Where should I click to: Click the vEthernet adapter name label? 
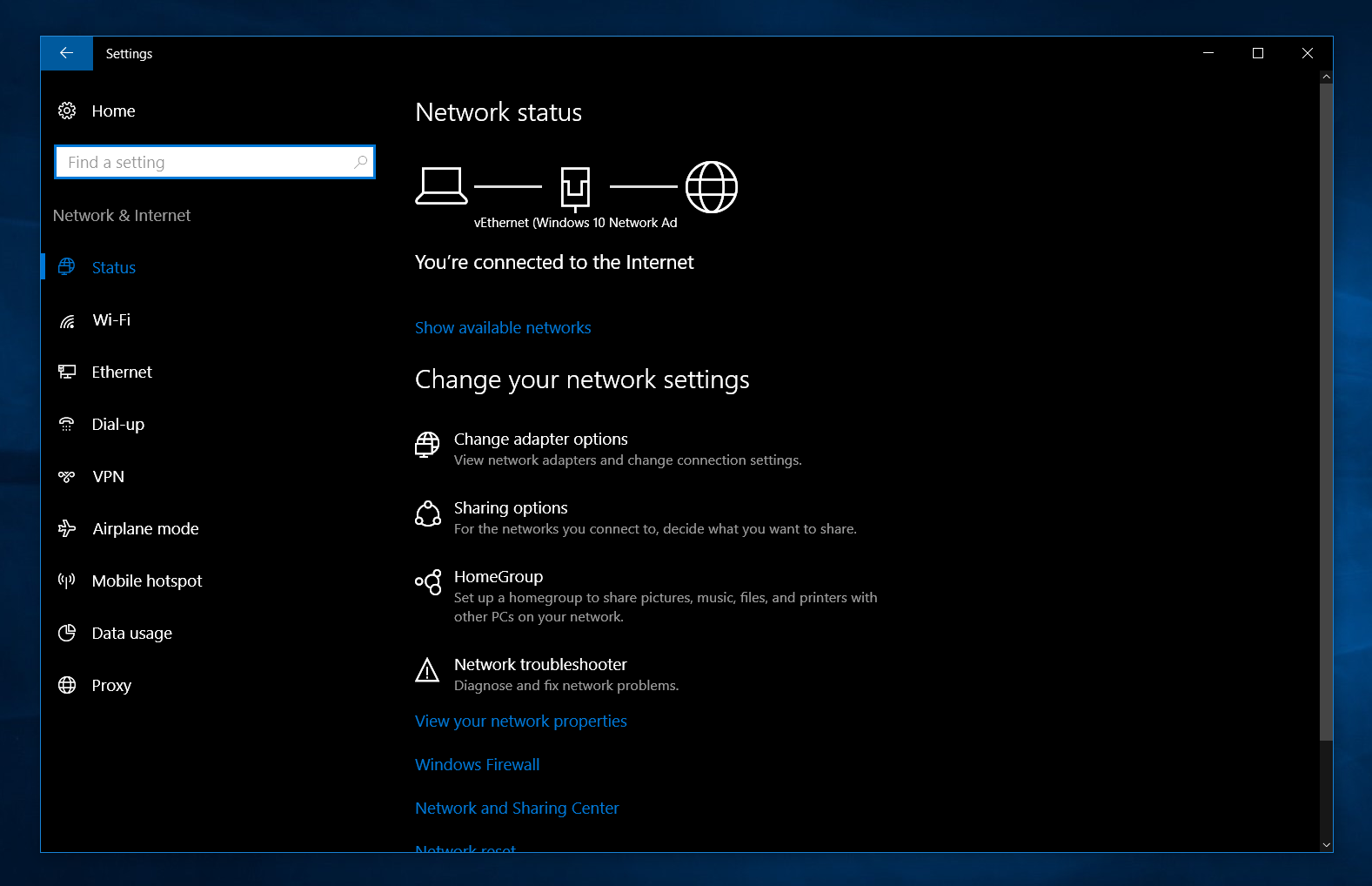(x=575, y=223)
